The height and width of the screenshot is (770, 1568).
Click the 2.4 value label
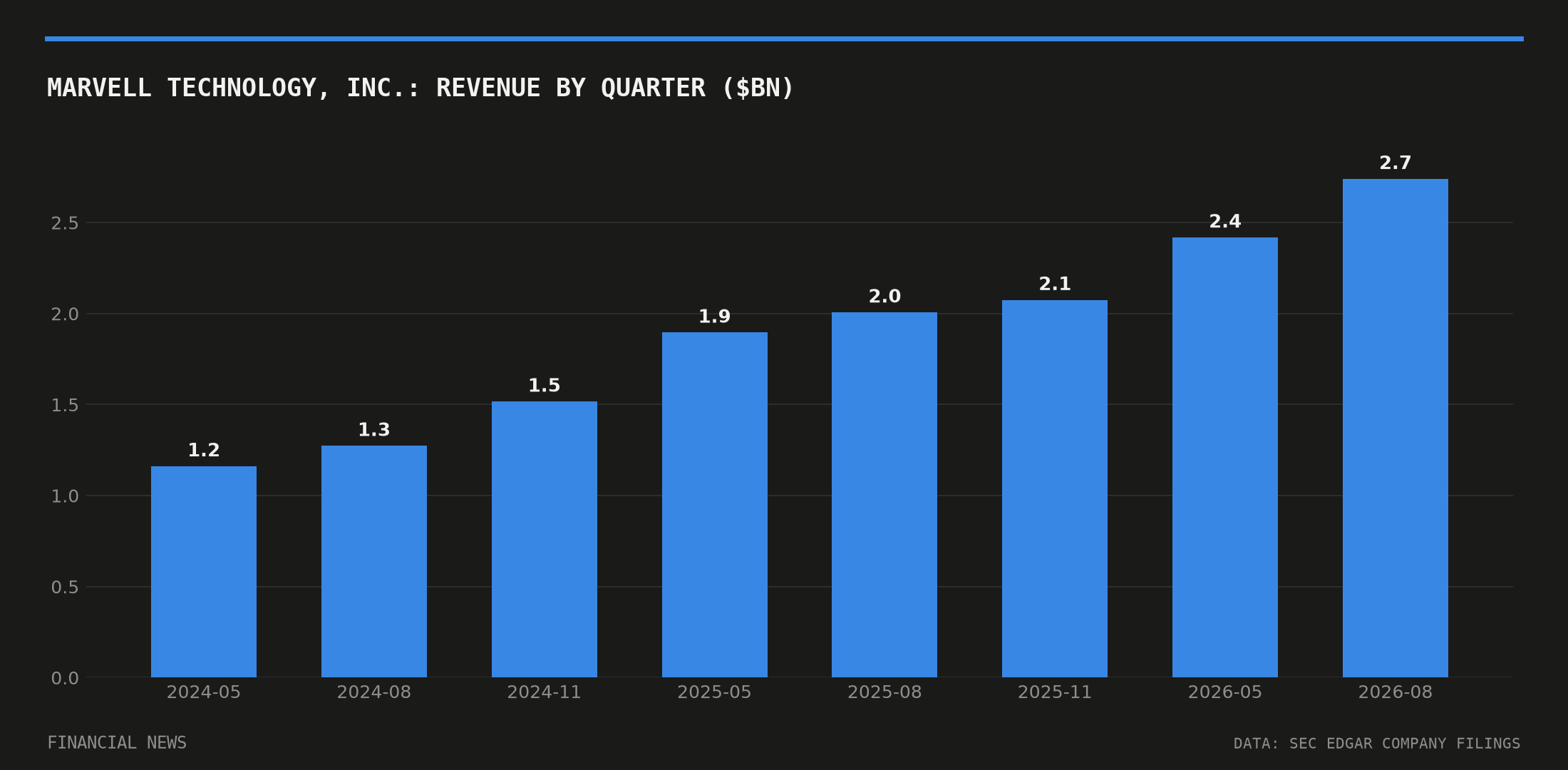click(1225, 222)
